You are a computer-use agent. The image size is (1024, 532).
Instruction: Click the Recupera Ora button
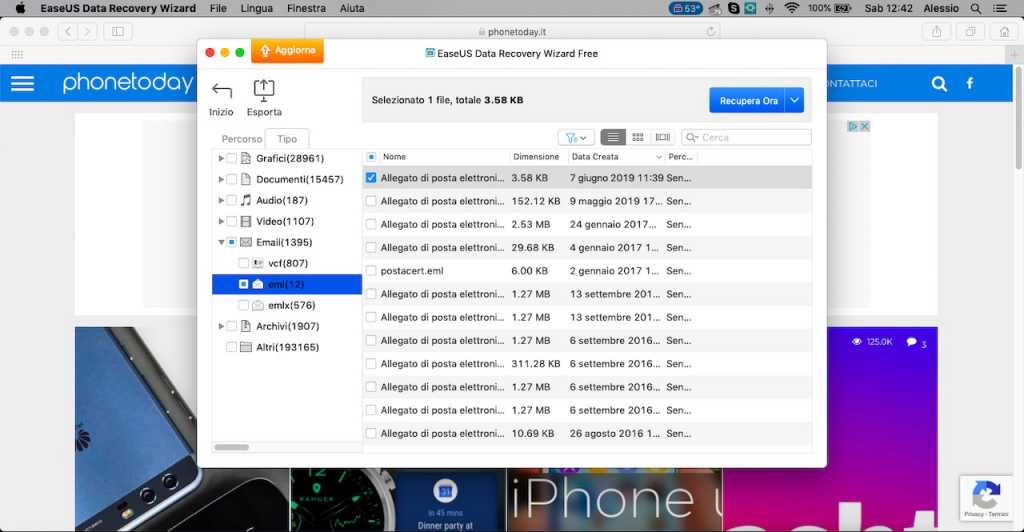tap(748, 101)
